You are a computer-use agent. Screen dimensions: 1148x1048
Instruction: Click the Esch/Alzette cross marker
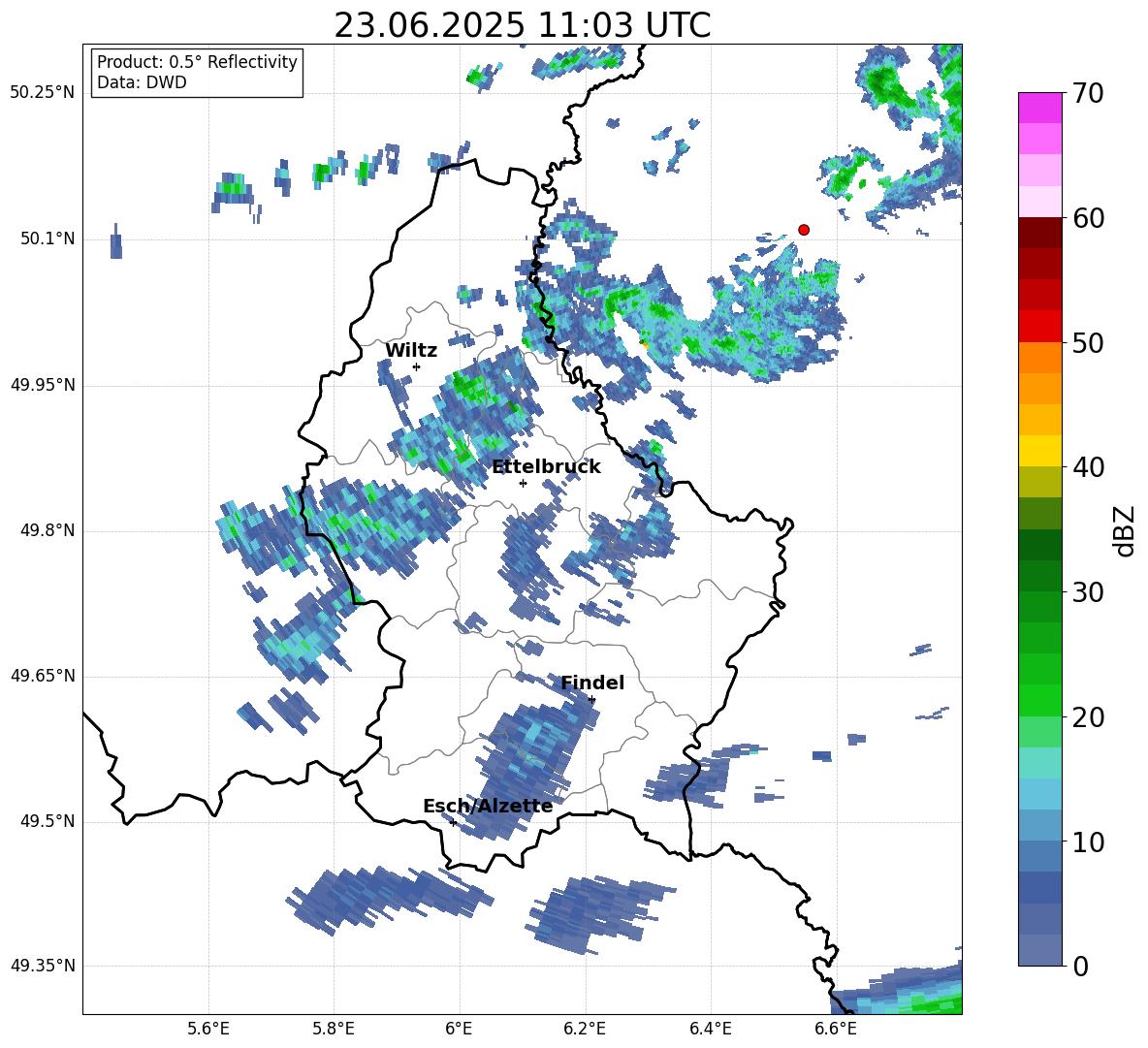click(453, 822)
